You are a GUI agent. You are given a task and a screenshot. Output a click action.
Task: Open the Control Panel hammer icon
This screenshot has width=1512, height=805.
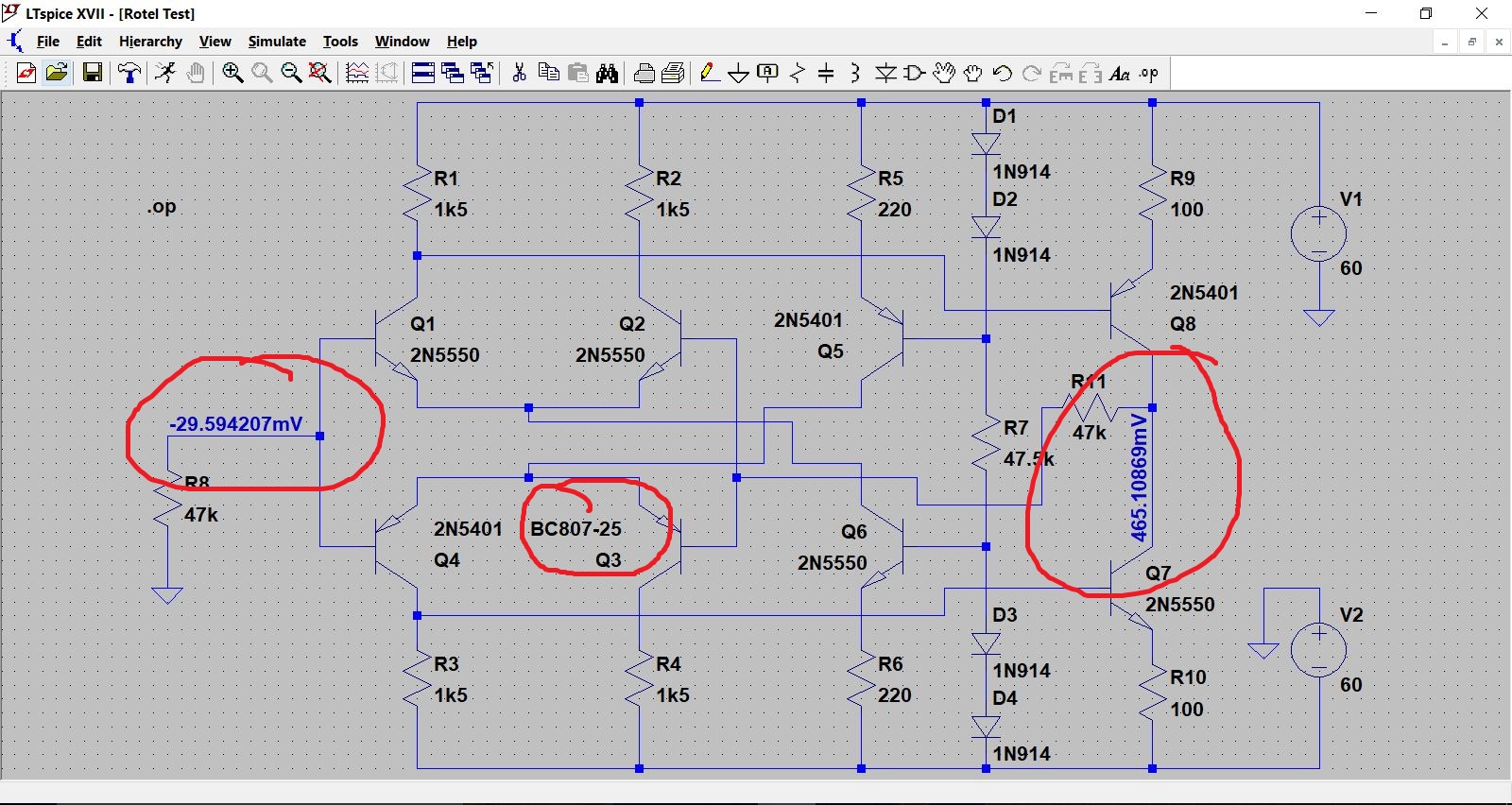point(129,73)
